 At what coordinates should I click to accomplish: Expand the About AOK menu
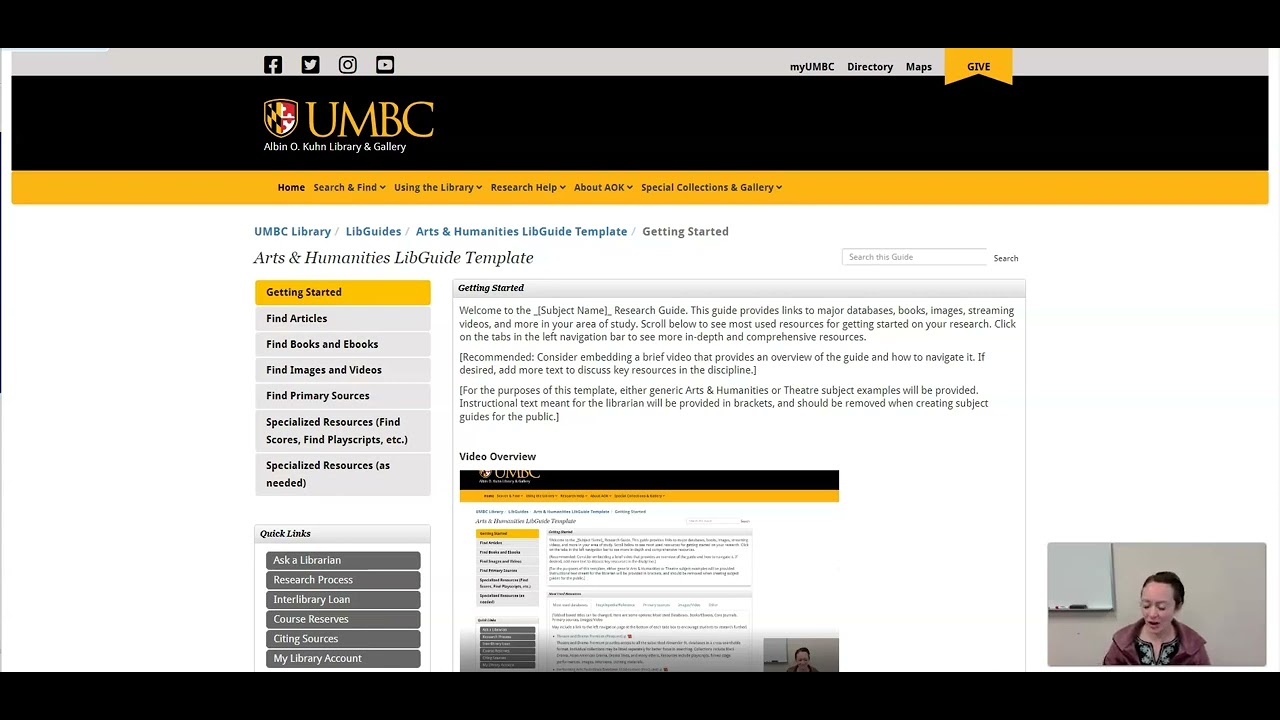point(603,187)
